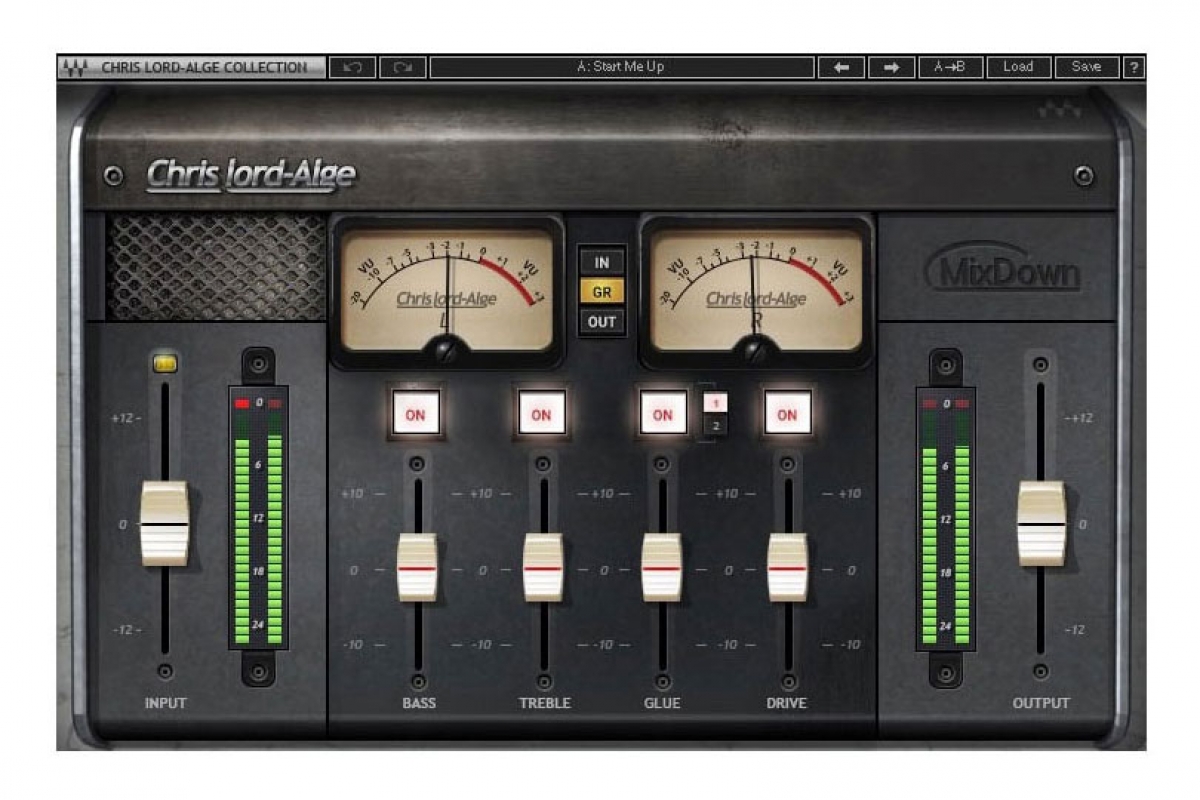Screen dimensions: 1200x800
Task: Click the Treble fader handle
Action: pos(543,568)
